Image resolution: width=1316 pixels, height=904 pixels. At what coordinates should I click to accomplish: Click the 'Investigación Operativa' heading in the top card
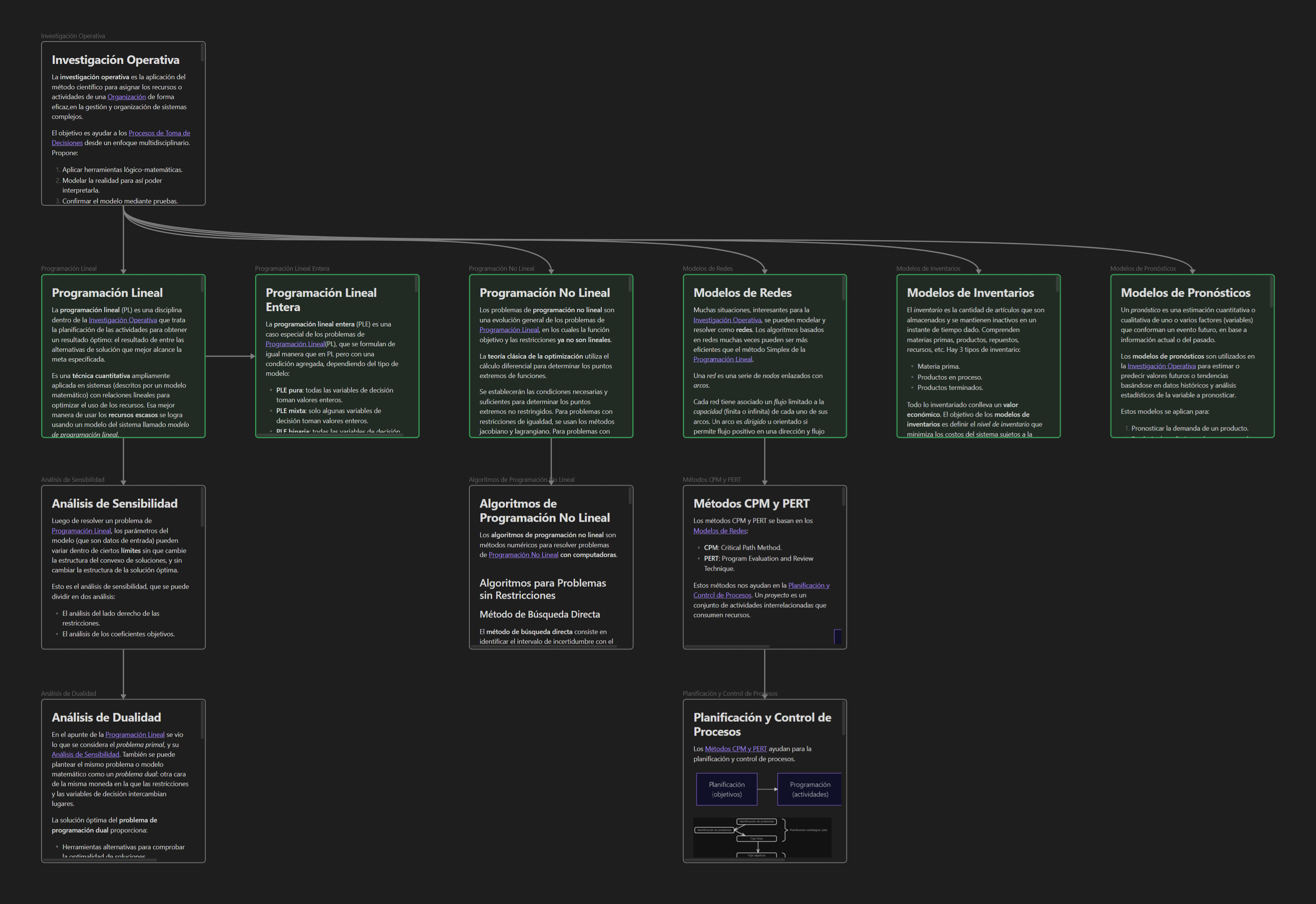(115, 60)
